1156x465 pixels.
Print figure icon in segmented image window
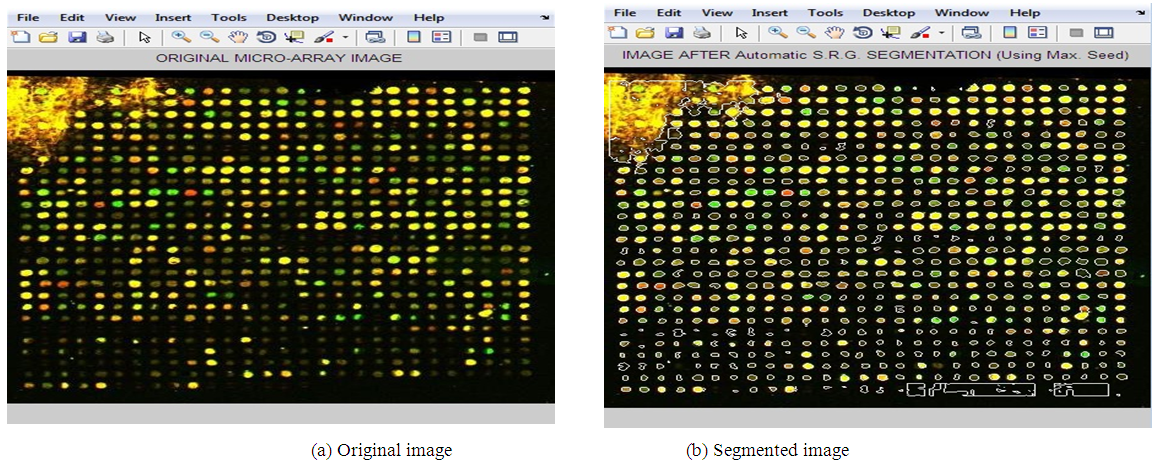701,32
